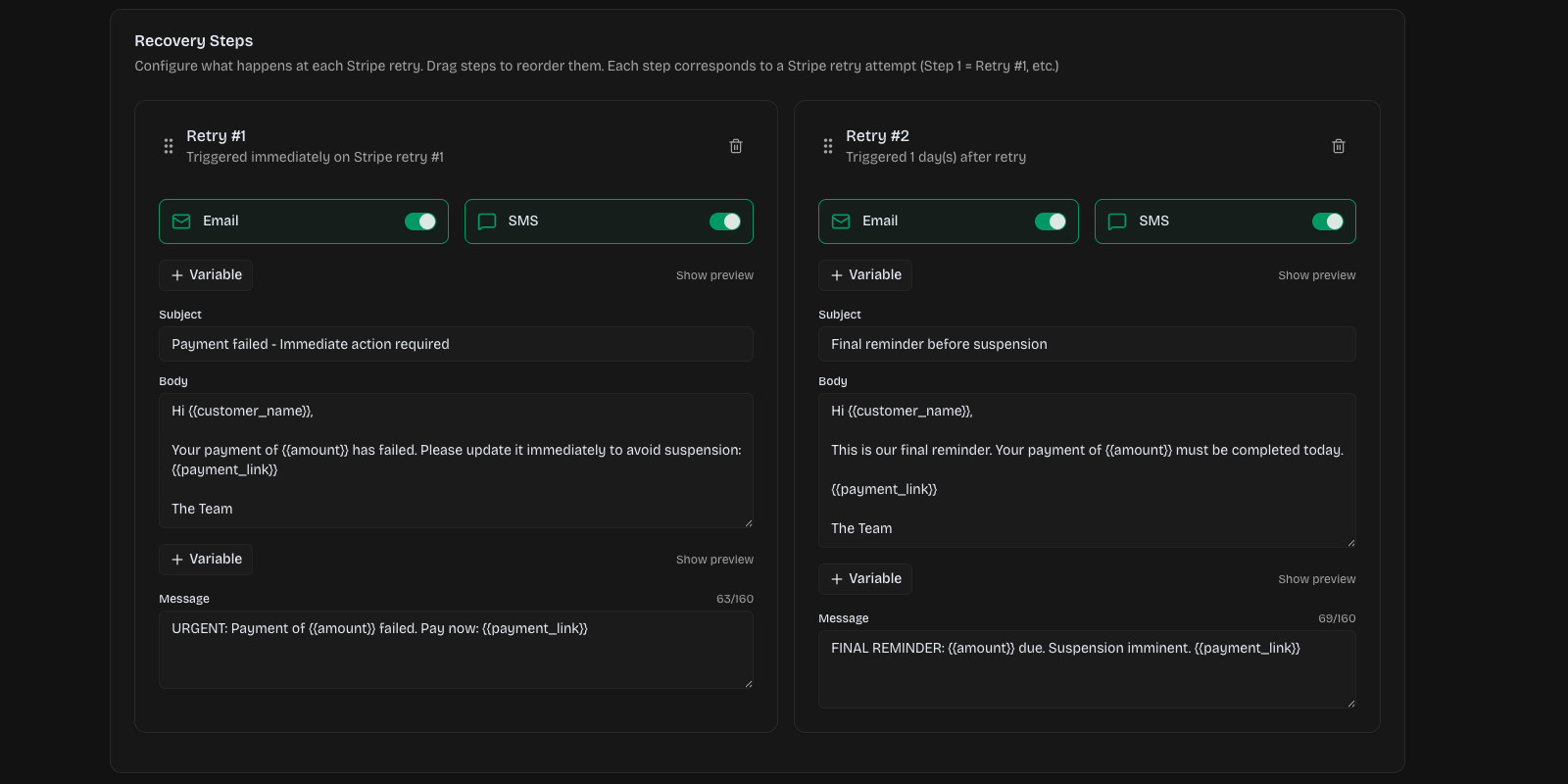Click 'Triggered immediately on Stripe retry #1' text

[315, 157]
